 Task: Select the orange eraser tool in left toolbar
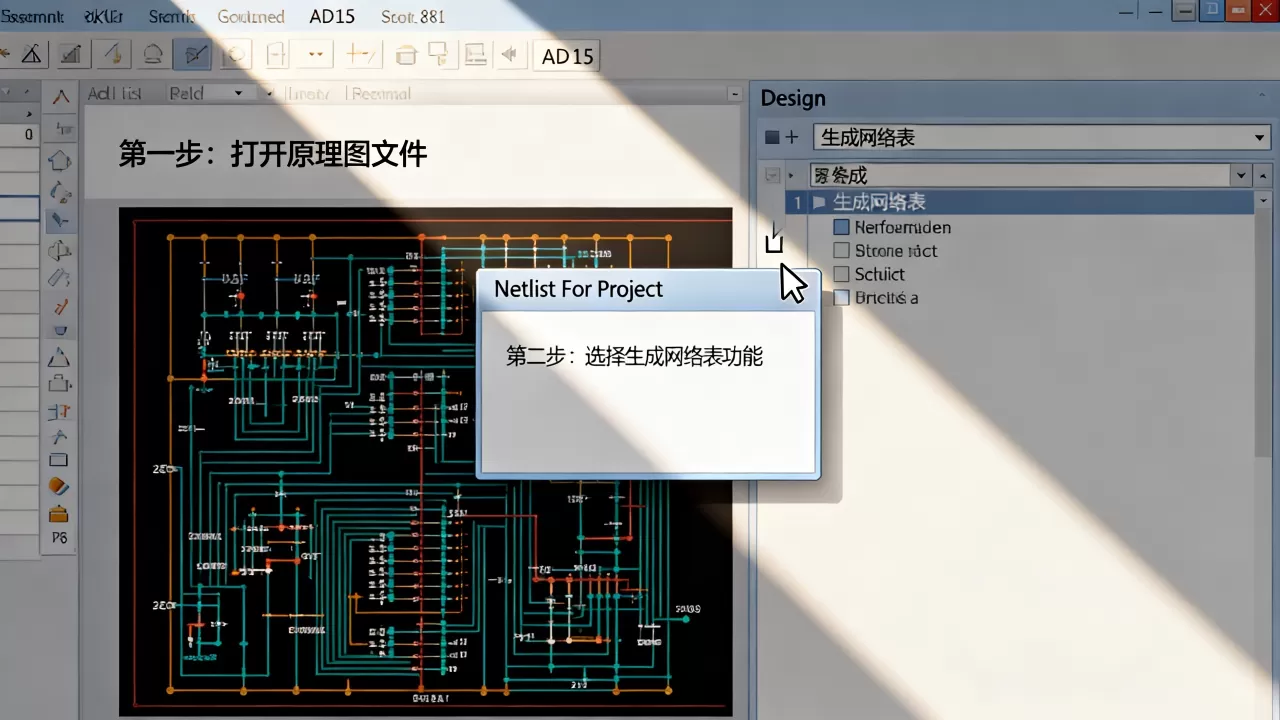click(59, 487)
